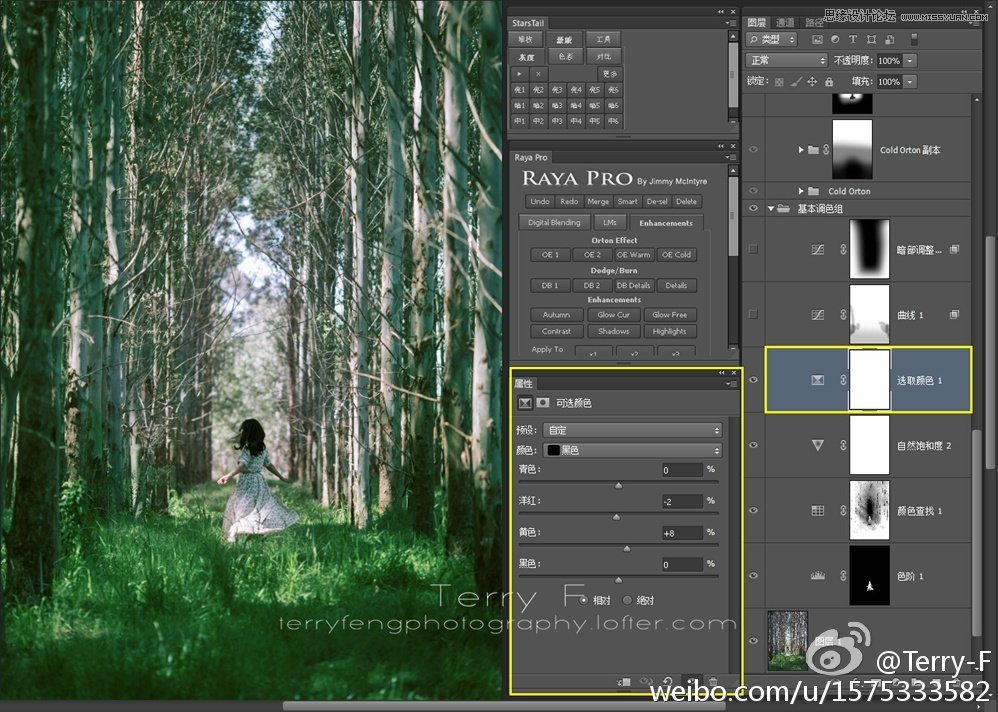Screen dimensions: 998x712
Task: Switch to the 通道 channels tab
Action: click(x=785, y=22)
